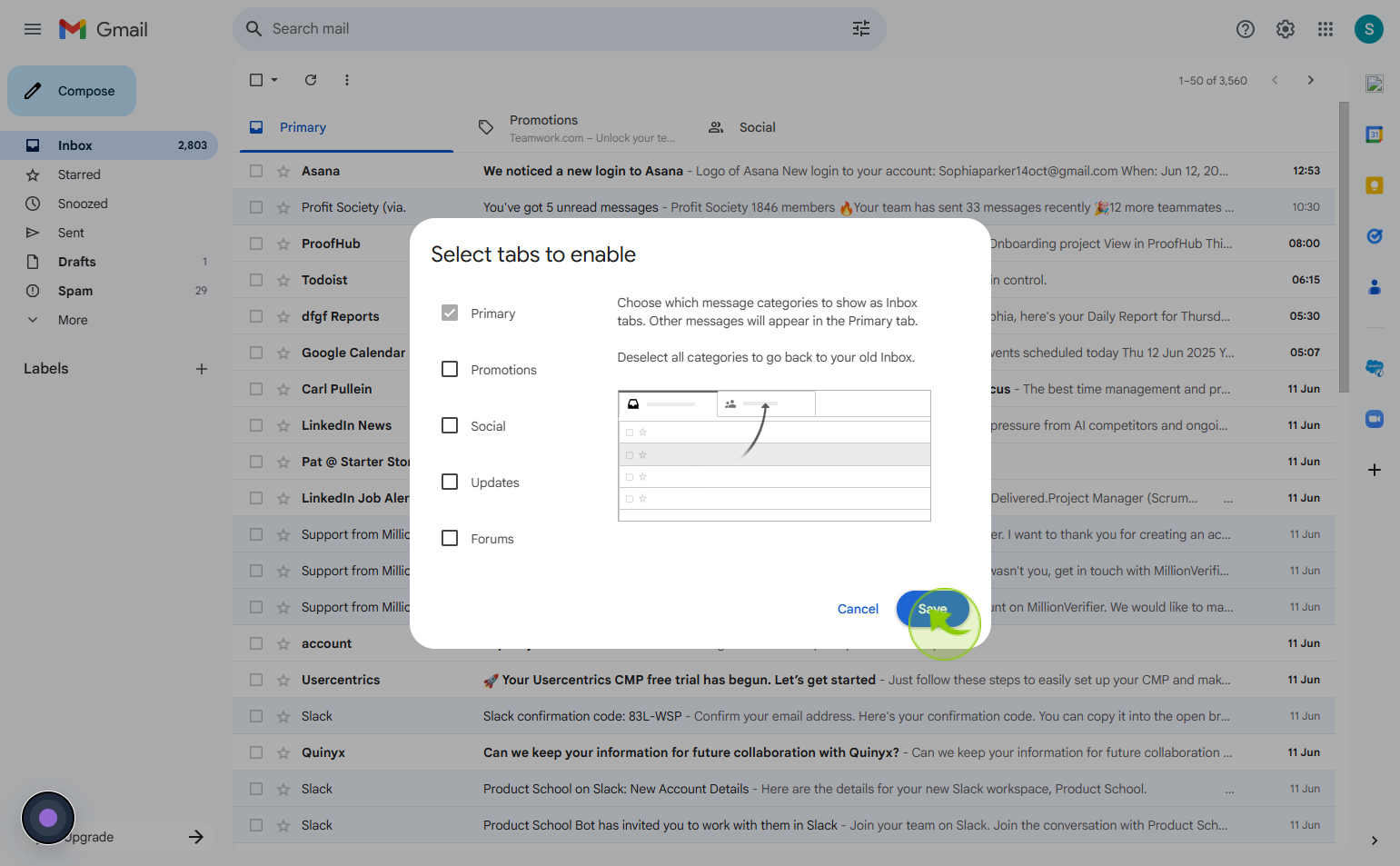Expand the More sidebar section
The image size is (1400, 866).
(73, 320)
